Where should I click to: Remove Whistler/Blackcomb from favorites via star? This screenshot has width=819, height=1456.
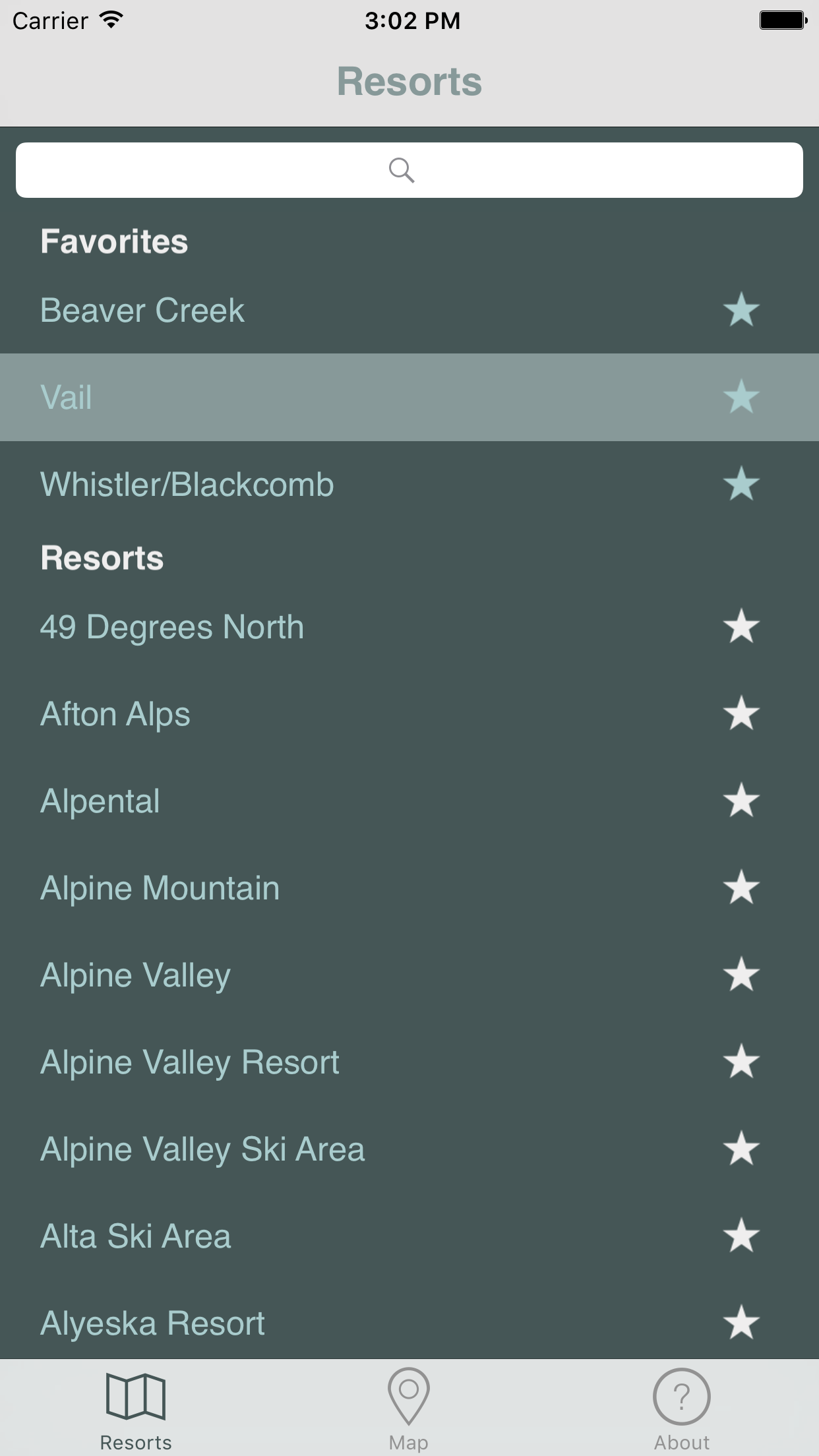[741, 484]
